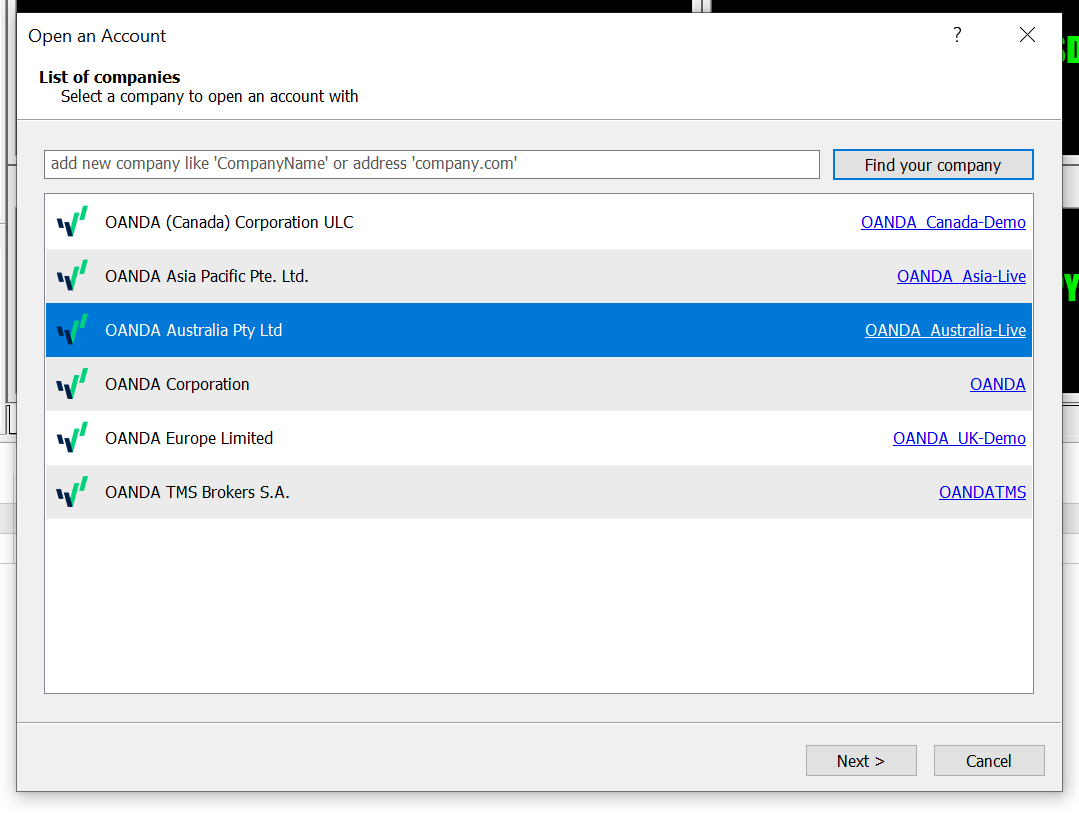This screenshot has height=827, width=1079.
Task: Follow the OANDA server link
Action: 997,384
